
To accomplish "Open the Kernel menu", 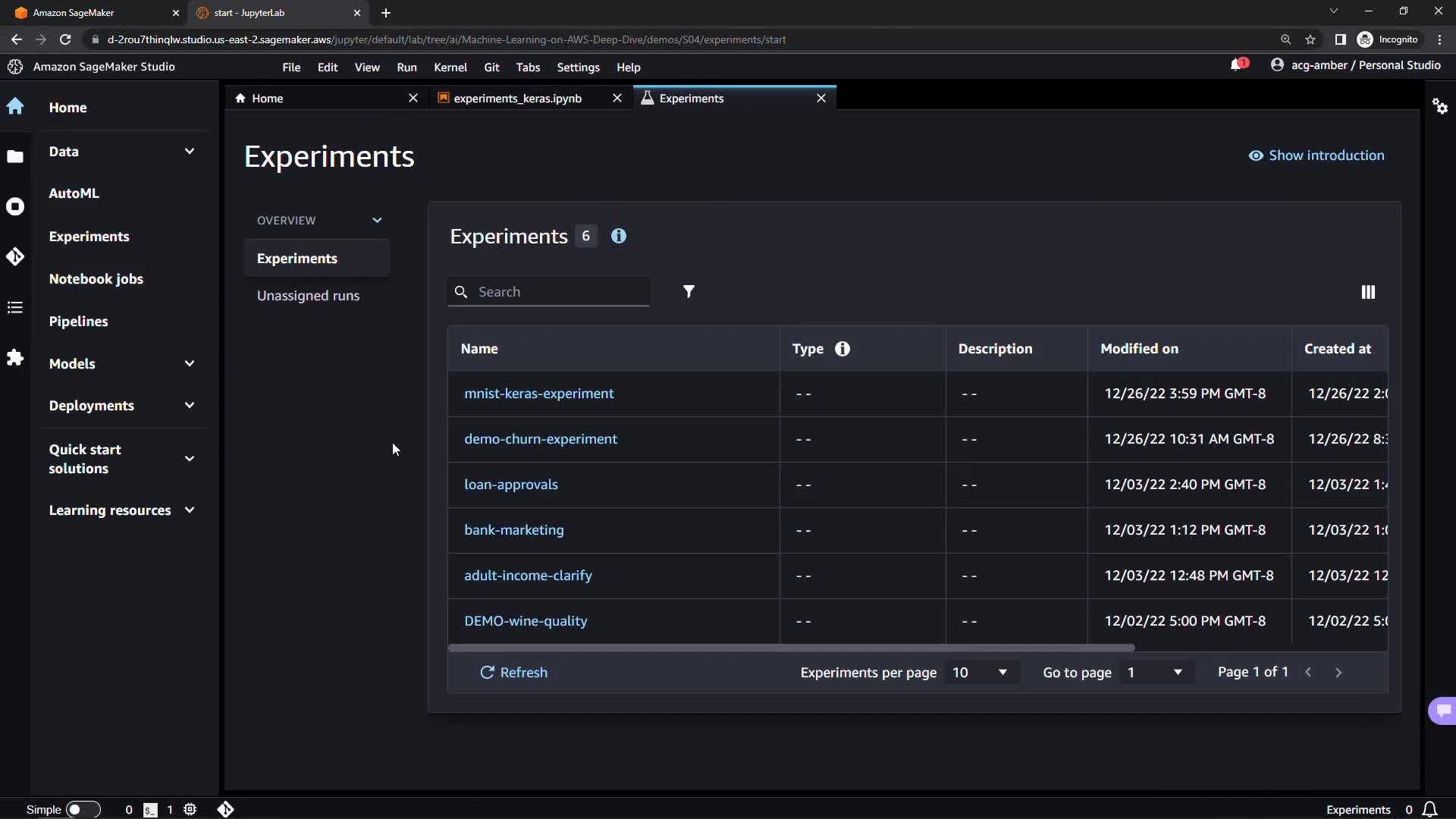I will 450,67.
